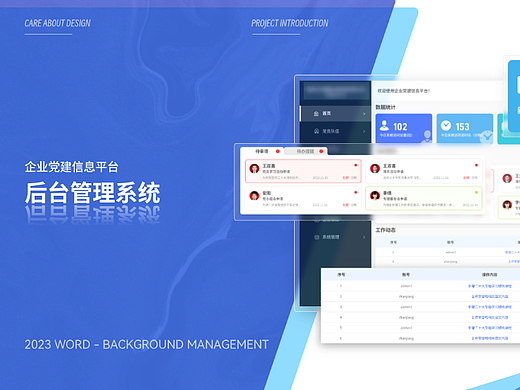Switch to the 待审批 tab
520x390 pixels.
tap(262, 151)
